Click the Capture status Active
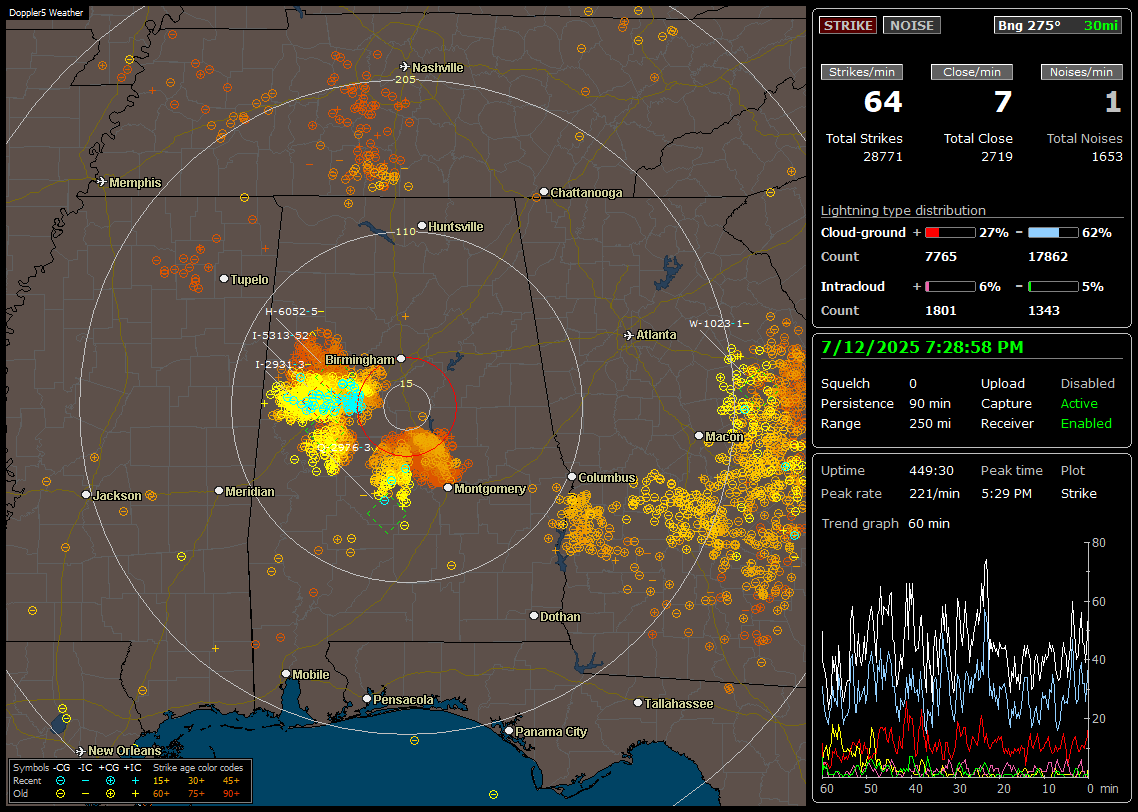 1079,403
